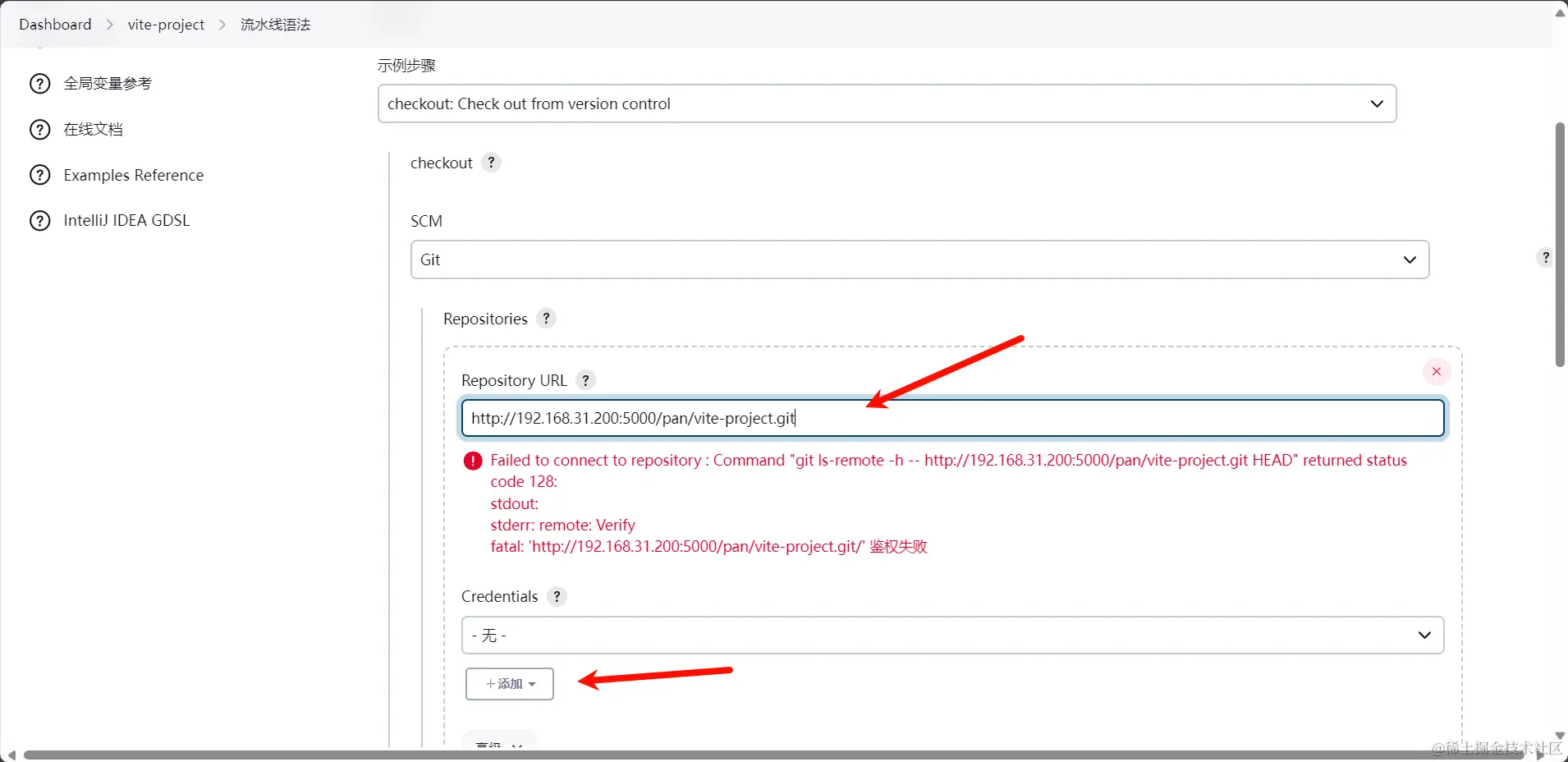
Task: Show help for Credentials
Action: [x=557, y=597]
